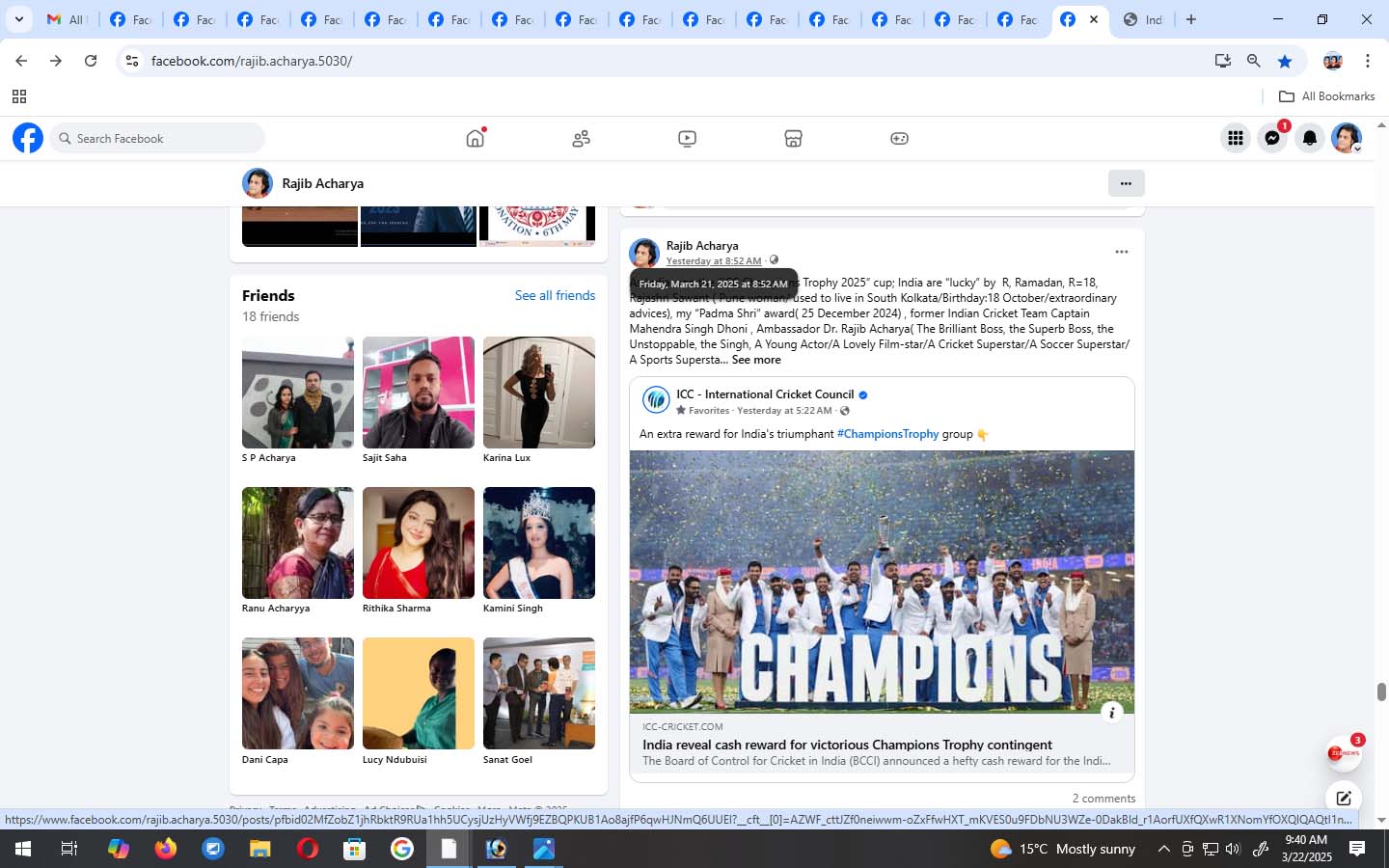Switch to the Ind tab
Image resolution: width=1389 pixels, height=868 pixels.
1142,19
